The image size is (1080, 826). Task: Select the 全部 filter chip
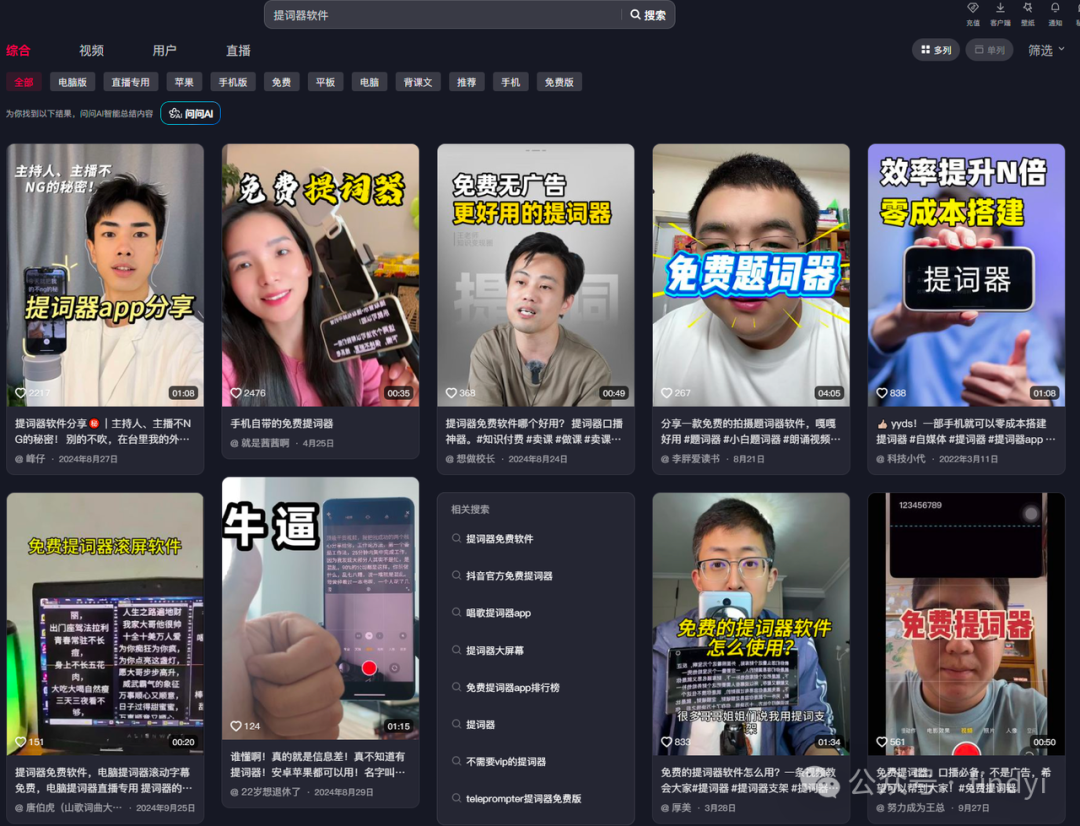[24, 82]
